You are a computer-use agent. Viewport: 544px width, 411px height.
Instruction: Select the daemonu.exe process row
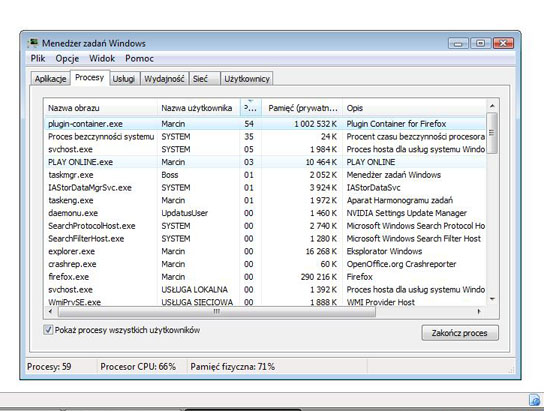pyautogui.click(x=265, y=213)
